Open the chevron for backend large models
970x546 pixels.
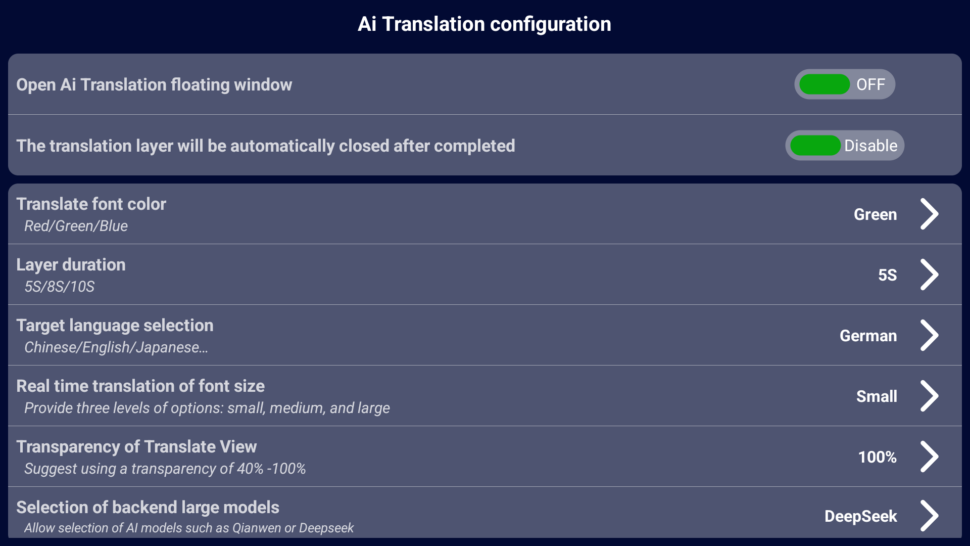[929, 516]
